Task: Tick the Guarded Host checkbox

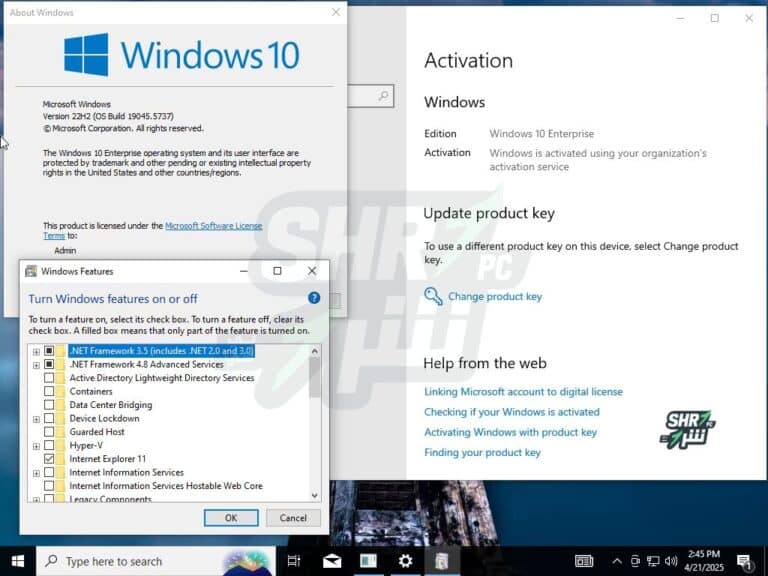Action: [x=49, y=432]
